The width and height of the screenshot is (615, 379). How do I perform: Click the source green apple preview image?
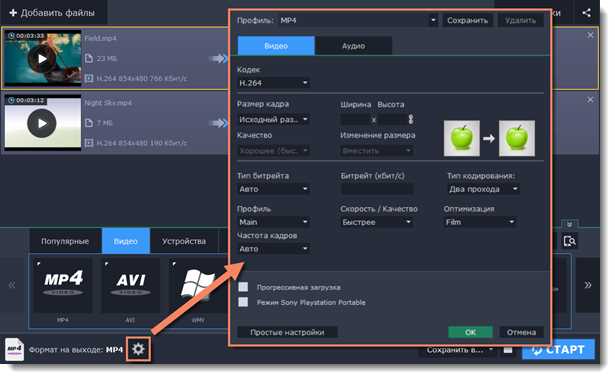(461, 138)
